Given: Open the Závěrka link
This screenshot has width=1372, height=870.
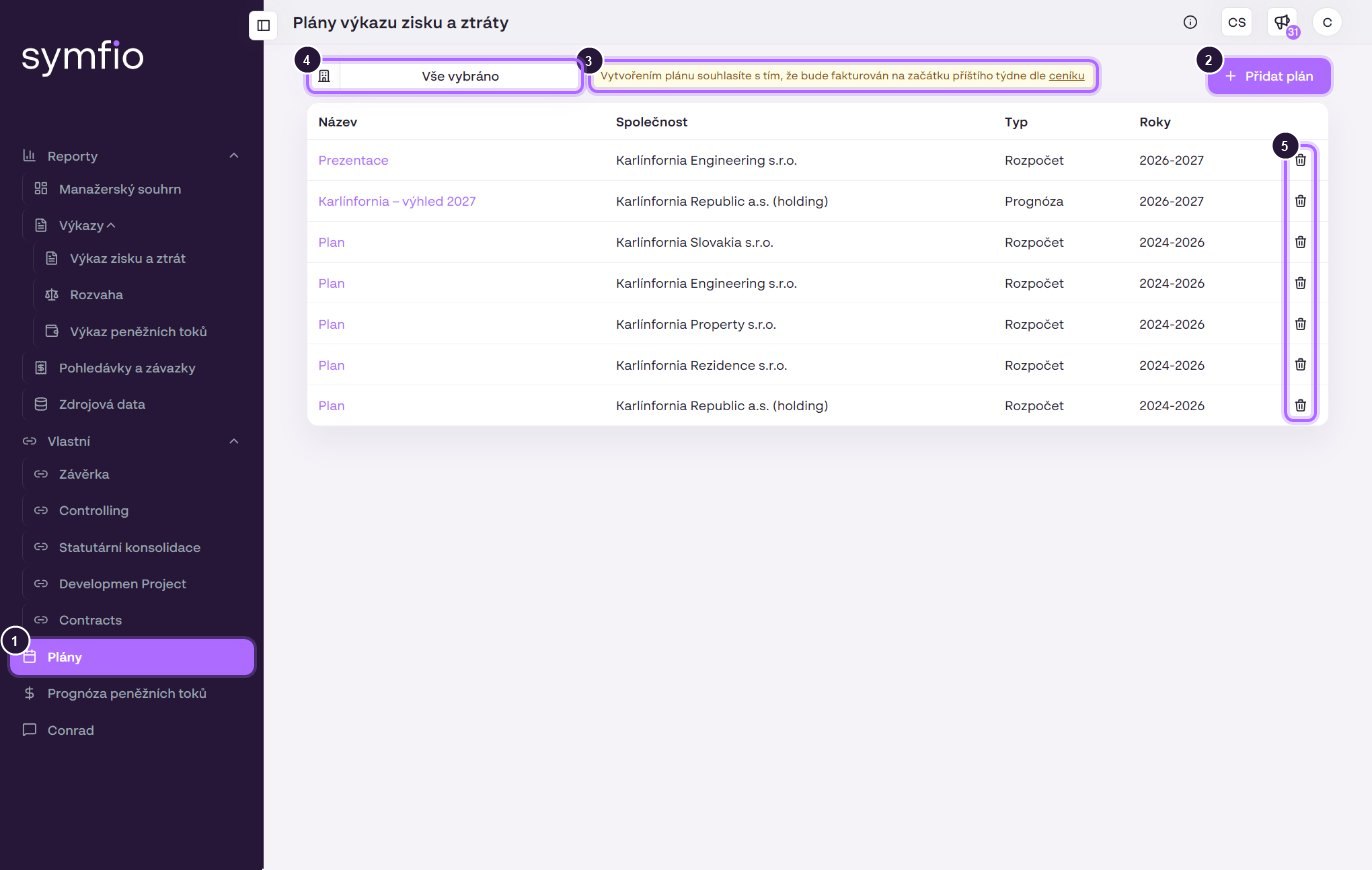Looking at the screenshot, I should click(84, 474).
